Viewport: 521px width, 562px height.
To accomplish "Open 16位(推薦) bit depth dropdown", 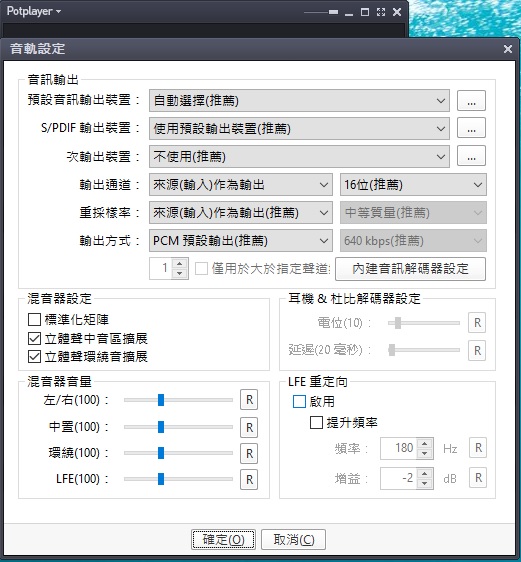I will [413, 185].
